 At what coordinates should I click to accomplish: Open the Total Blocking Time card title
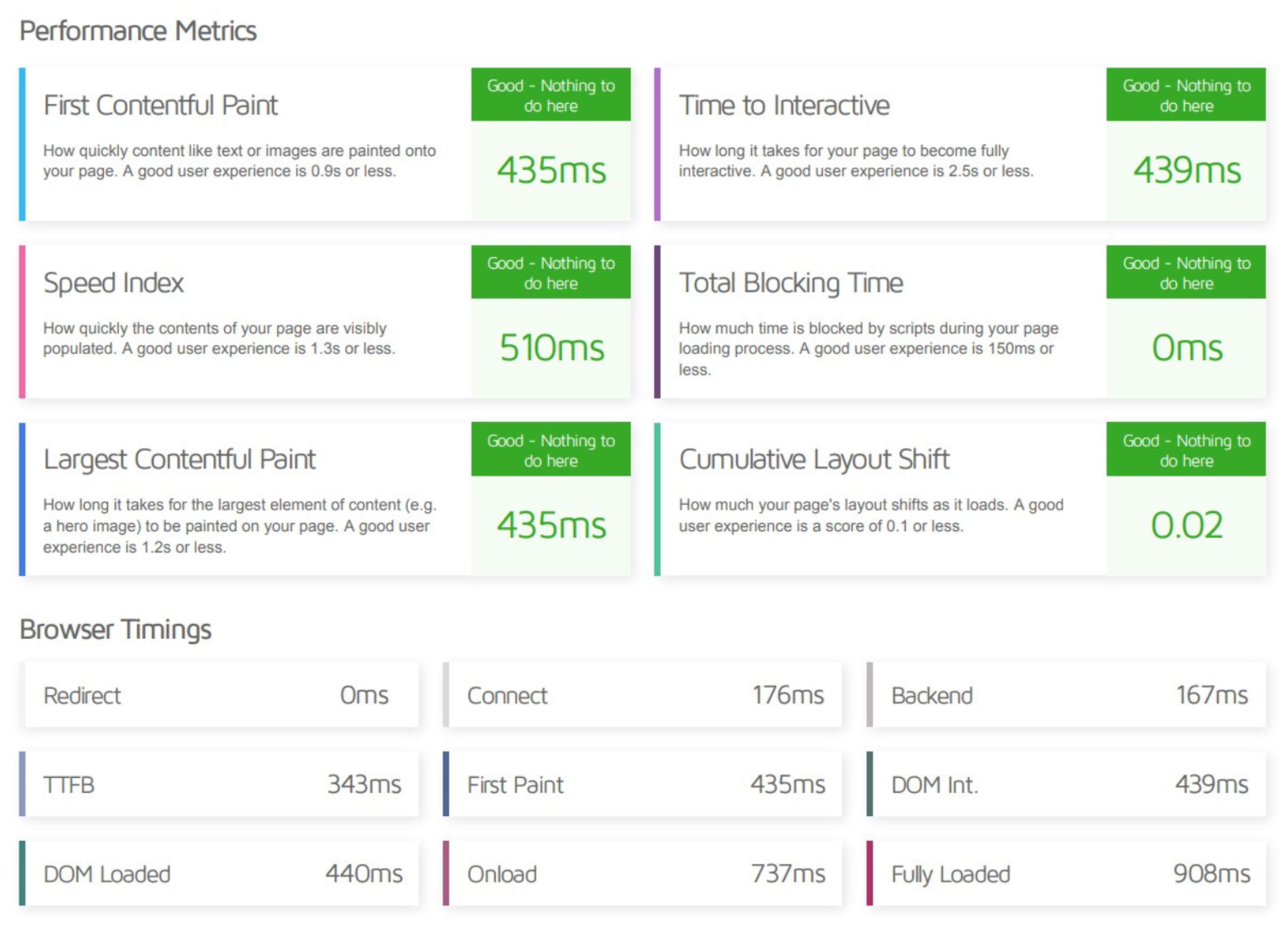coord(790,283)
